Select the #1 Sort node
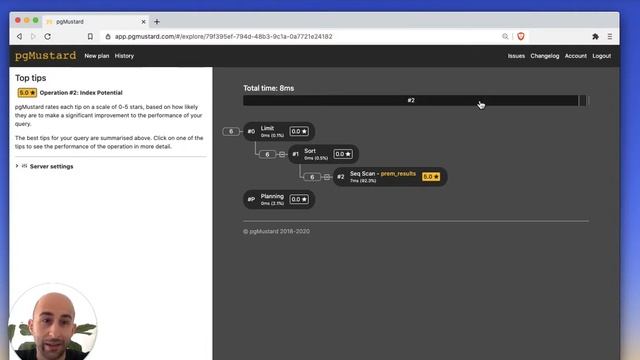 click(323, 154)
